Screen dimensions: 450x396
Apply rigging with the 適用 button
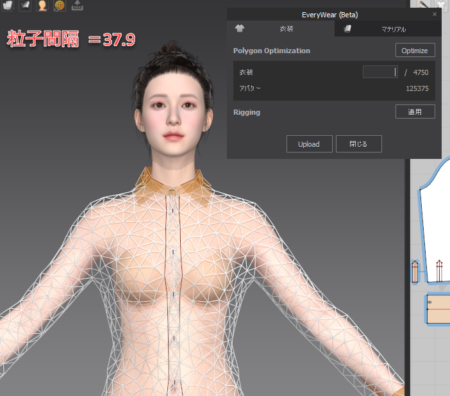pyautogui.click(x=415, y=112)
